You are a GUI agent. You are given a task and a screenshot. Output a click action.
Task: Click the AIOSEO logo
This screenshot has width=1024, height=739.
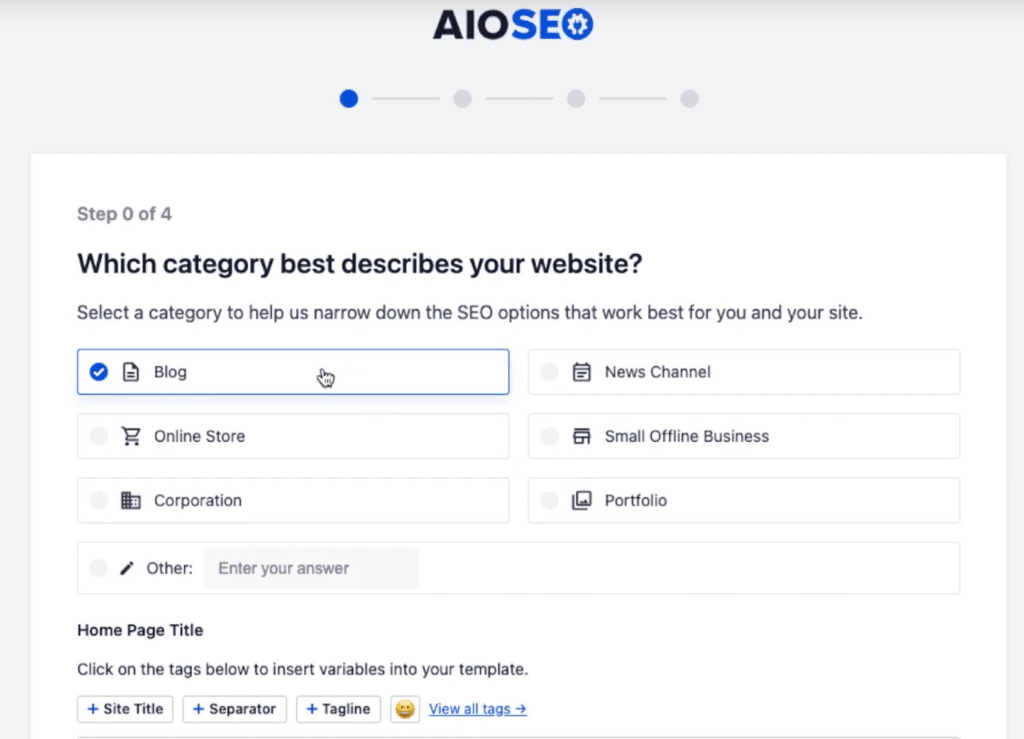(513, 25)
